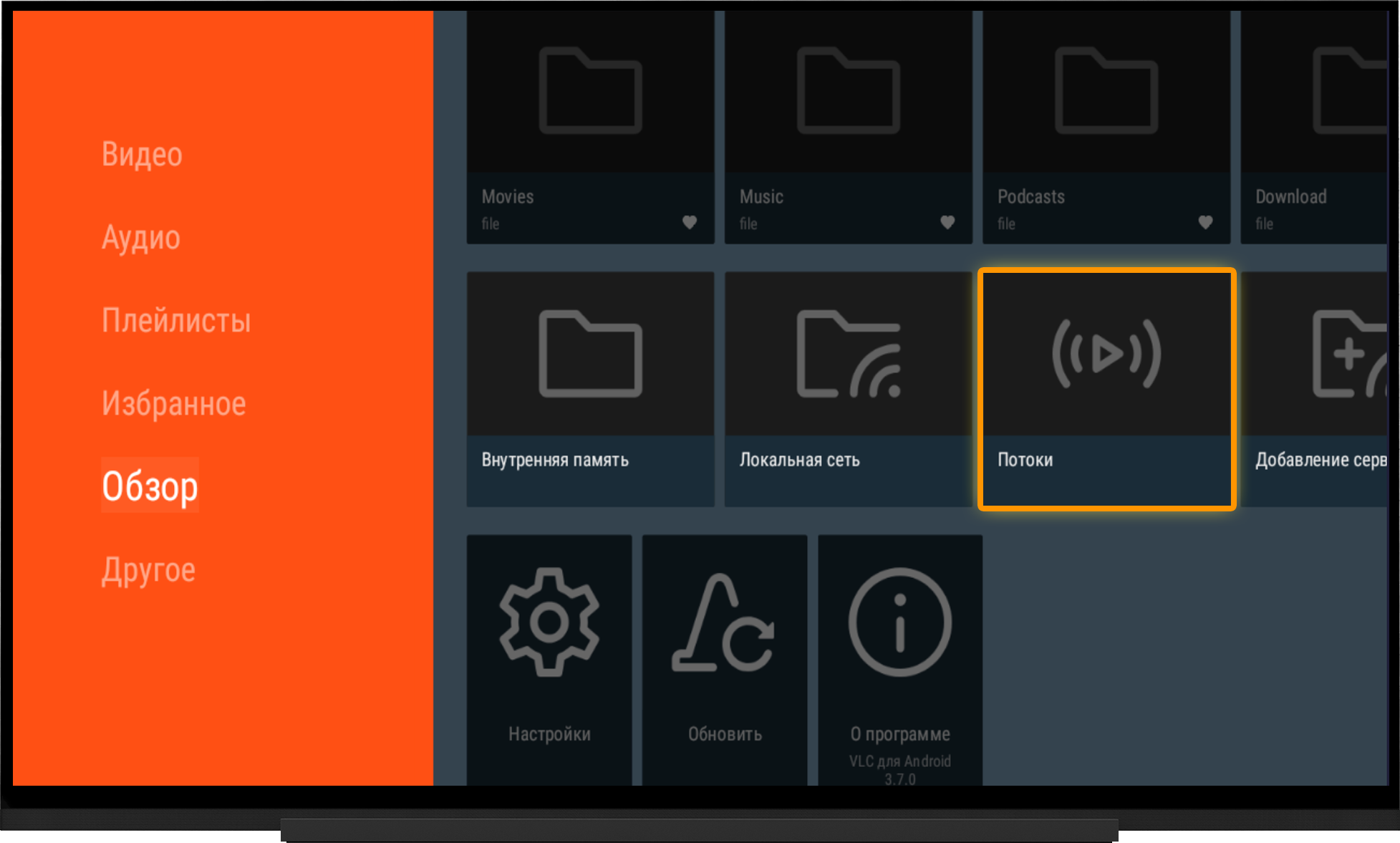
Task: Open Другое section in sidebar
Action: [x=148, y=570]
